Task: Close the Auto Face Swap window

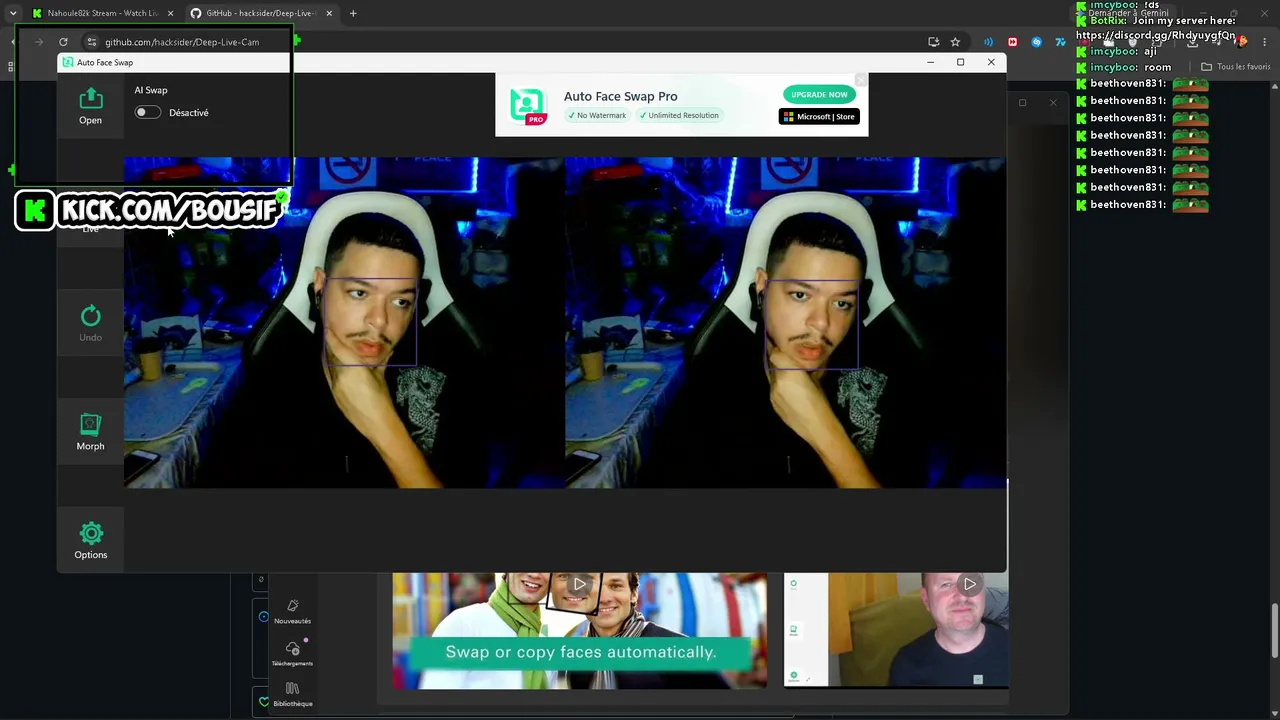Action: pos(991,62)
